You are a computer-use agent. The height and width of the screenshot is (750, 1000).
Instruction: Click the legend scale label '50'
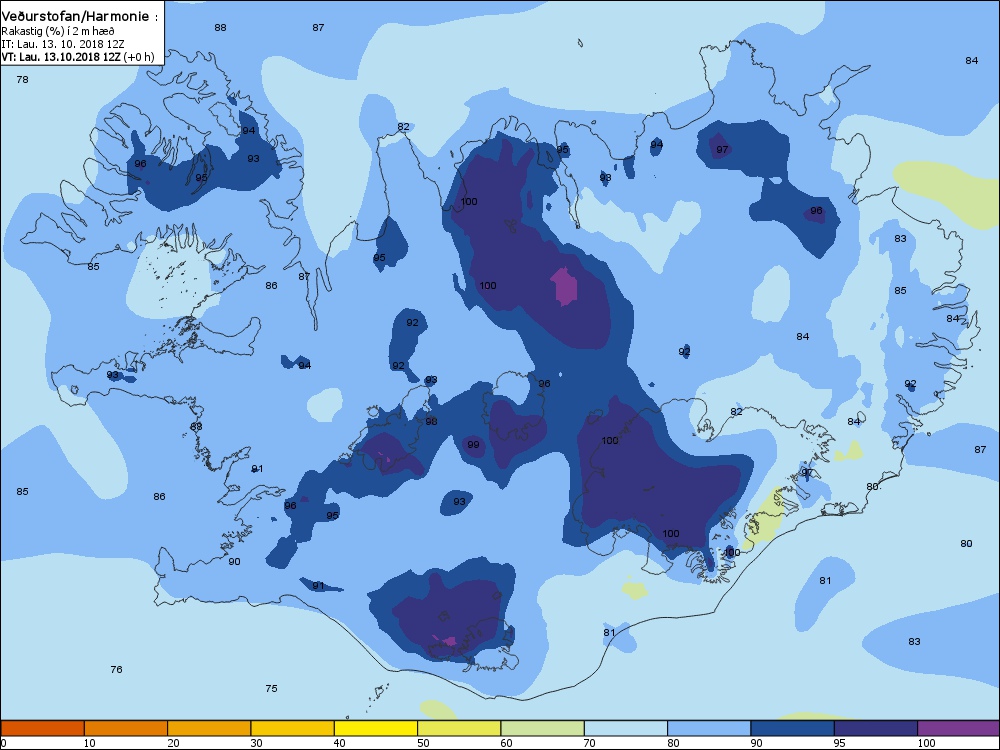click(x=423, y=743)
